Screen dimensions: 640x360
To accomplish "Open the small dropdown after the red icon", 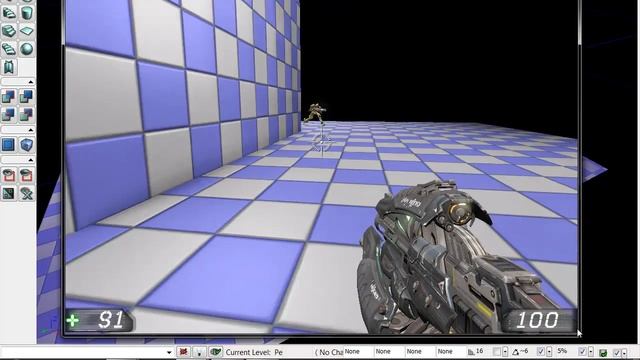I will [199, 352].
